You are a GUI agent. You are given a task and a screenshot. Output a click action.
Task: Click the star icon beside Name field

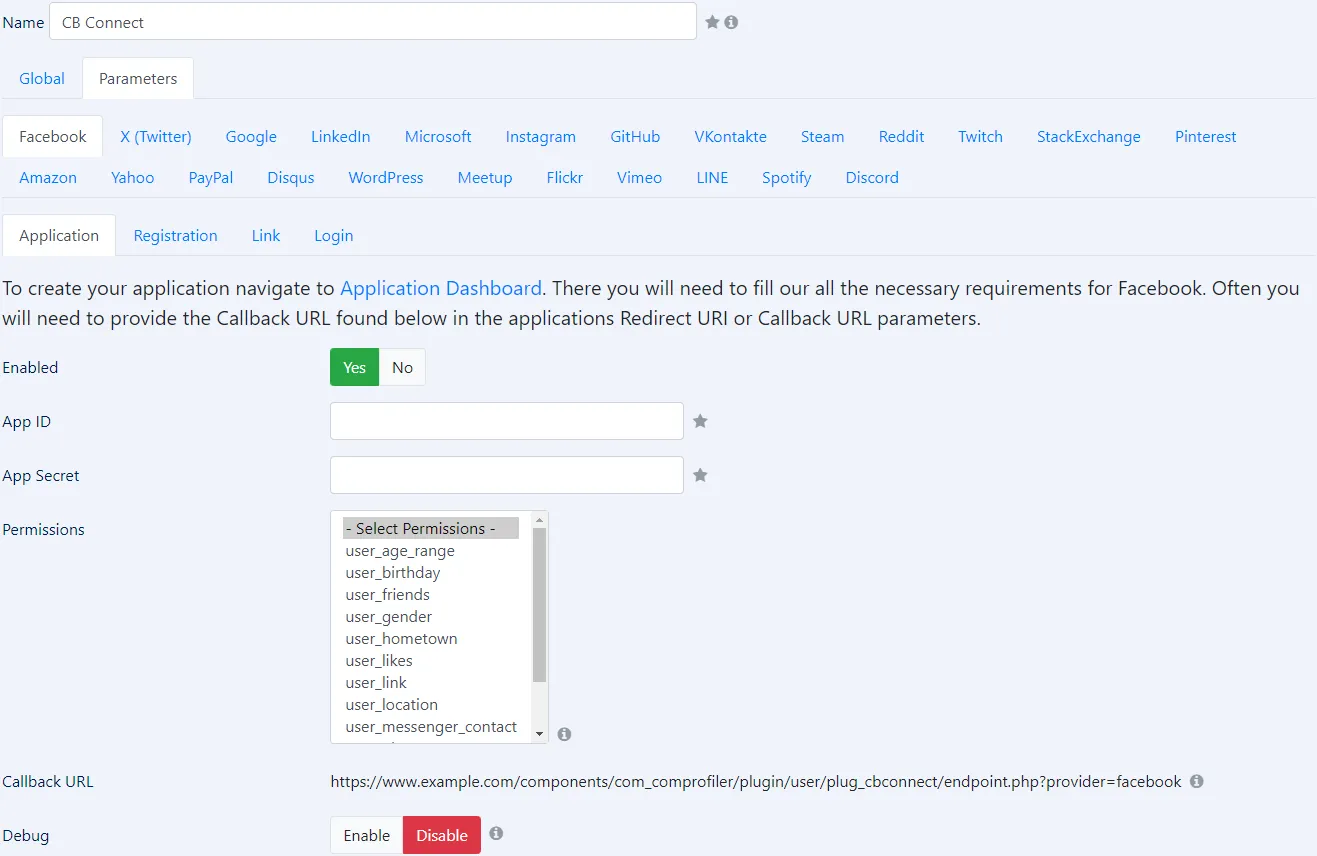(712, 22)
